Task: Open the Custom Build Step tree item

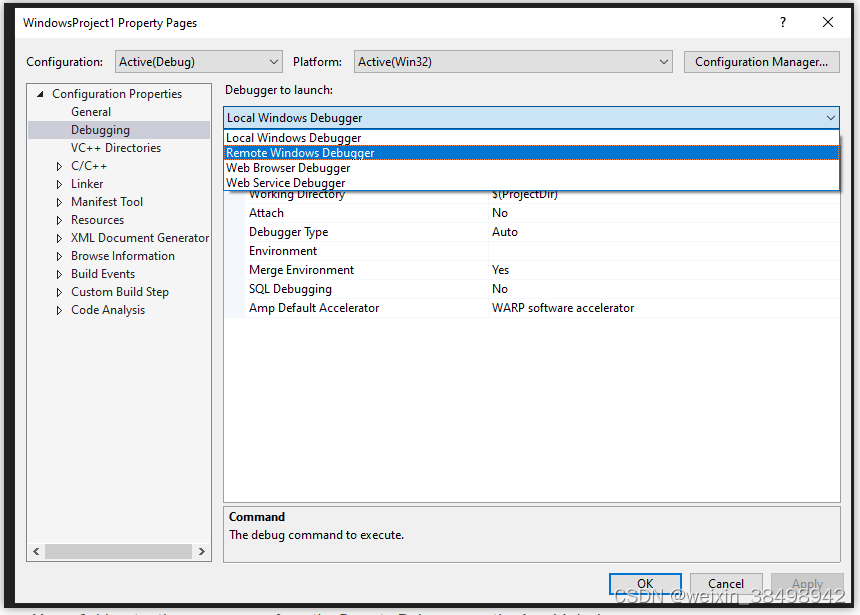Action: pos(120,292)
